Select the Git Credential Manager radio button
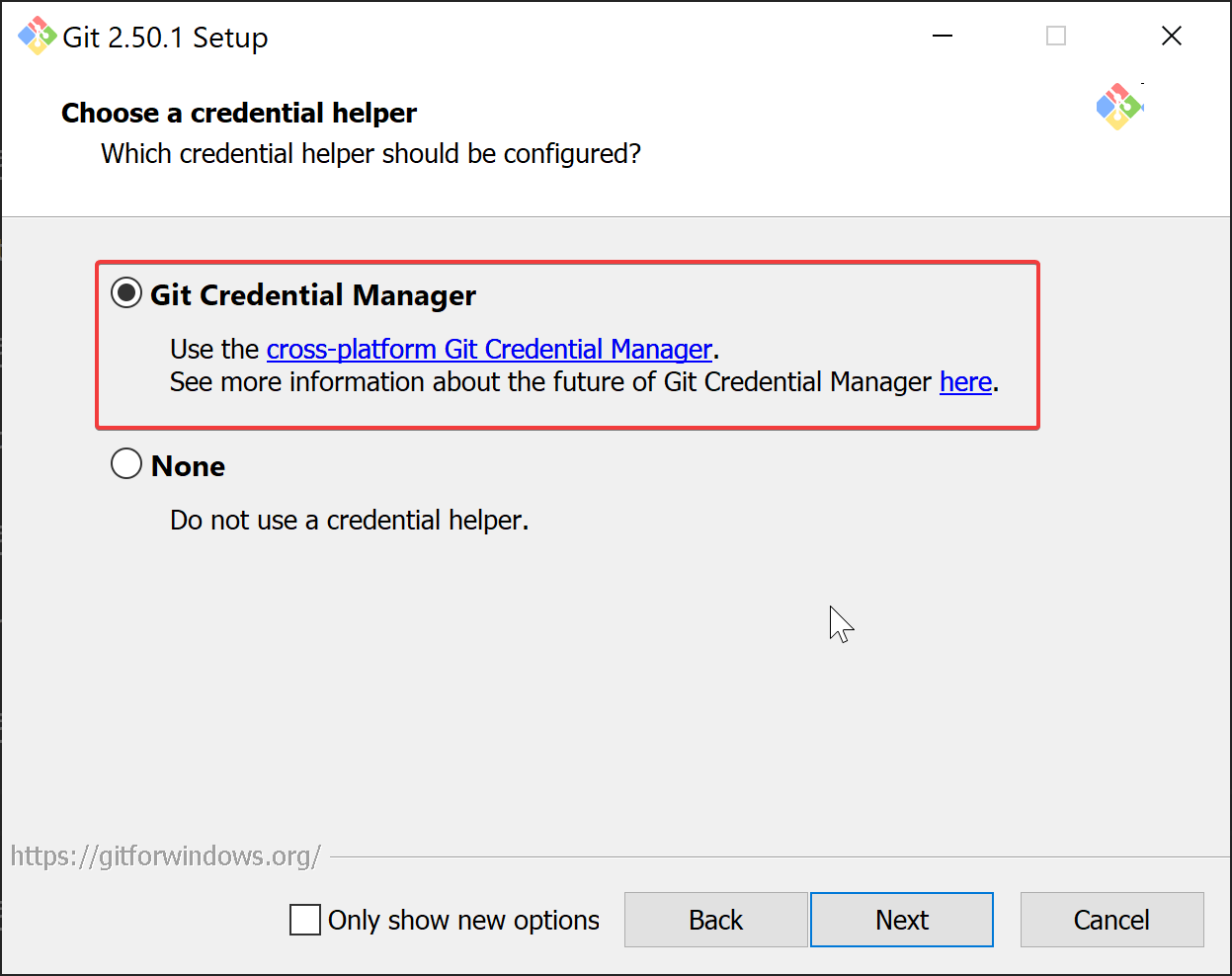This screenshot has width=1232, height=976. click(126, 293)
